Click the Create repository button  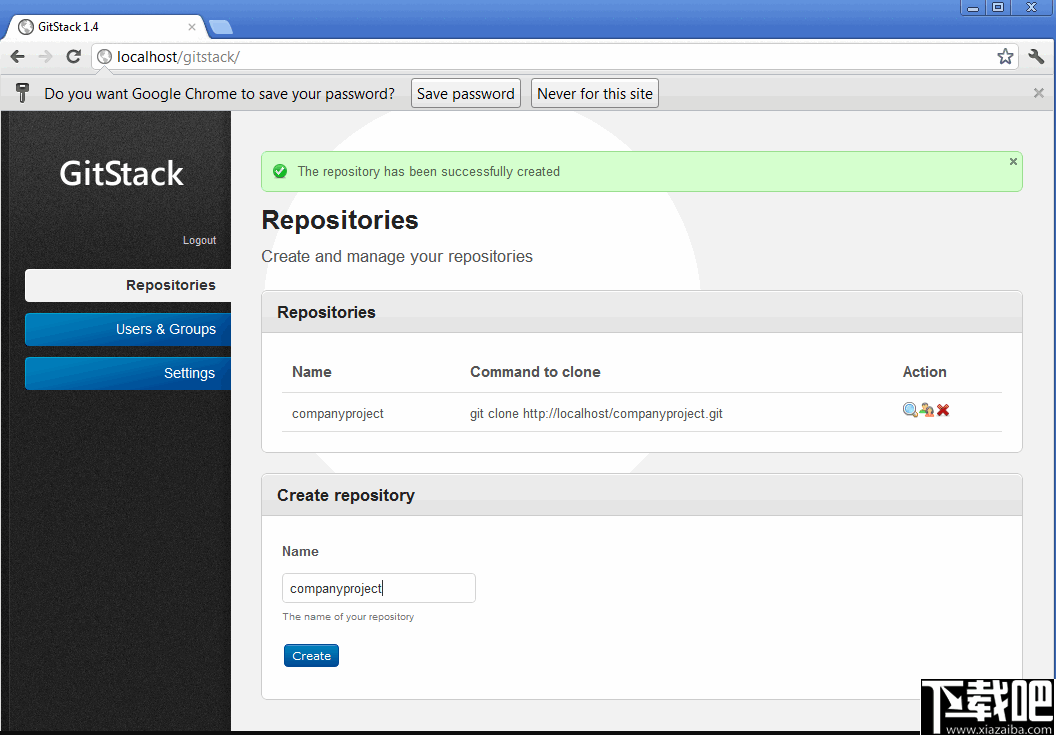point(311,656)
